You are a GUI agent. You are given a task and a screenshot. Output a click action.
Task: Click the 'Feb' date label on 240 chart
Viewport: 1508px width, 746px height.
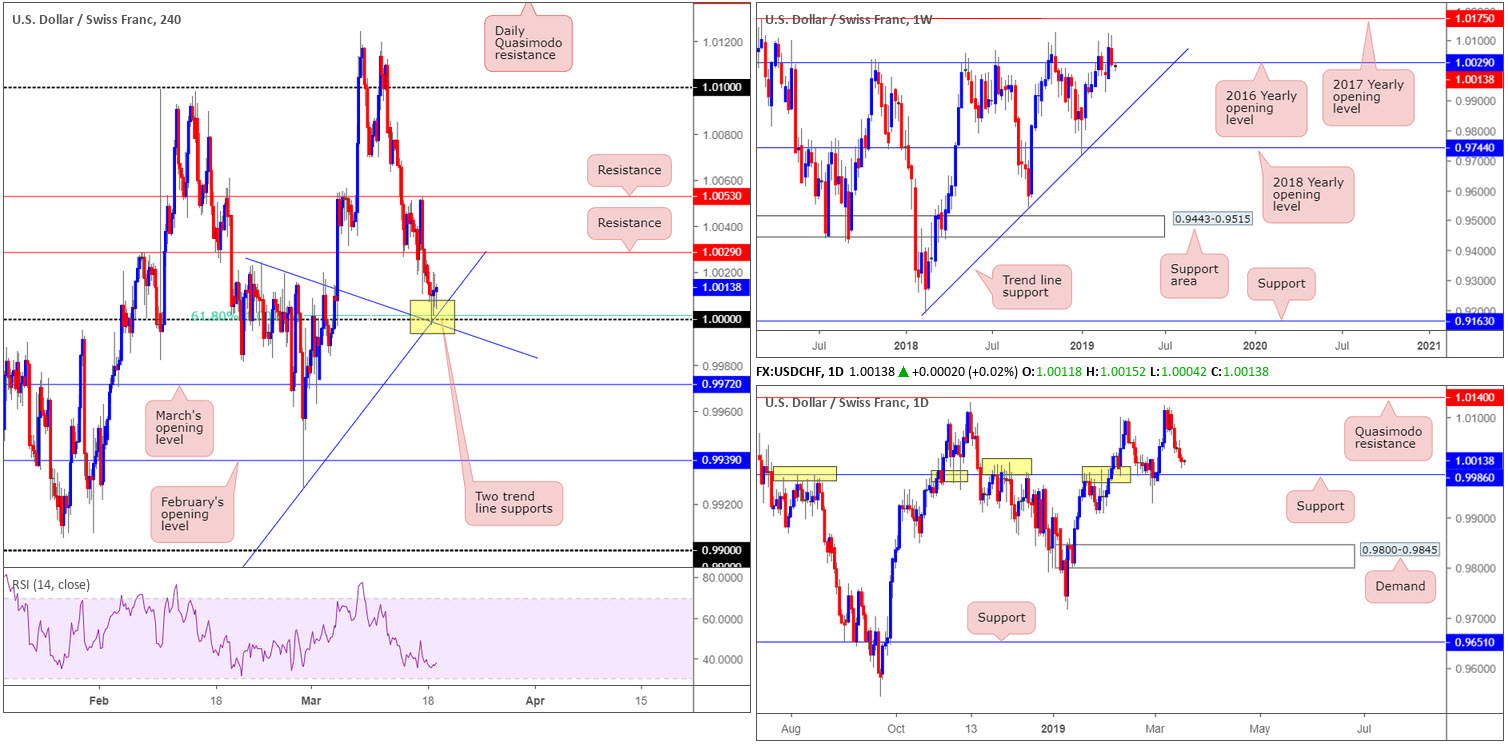point(98,701)
